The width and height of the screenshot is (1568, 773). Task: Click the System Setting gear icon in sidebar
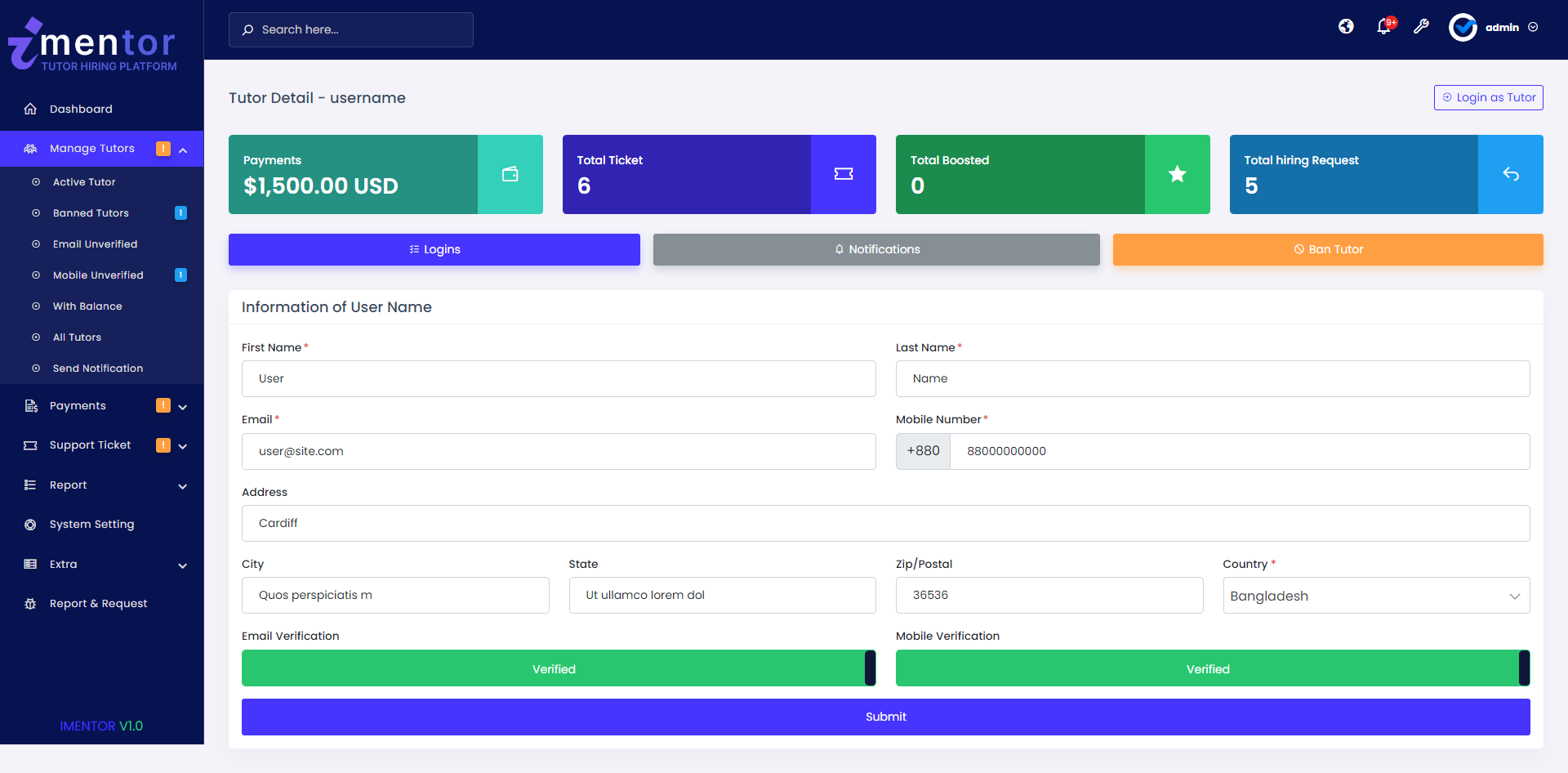click(x=29, y=524)
